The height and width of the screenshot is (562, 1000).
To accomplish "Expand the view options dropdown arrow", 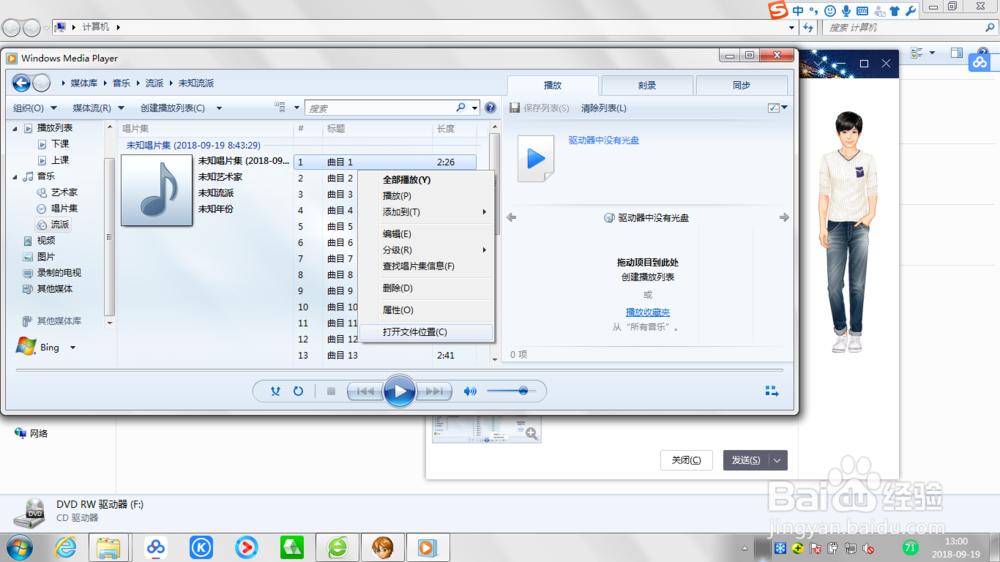I will [x=297, y=108].
